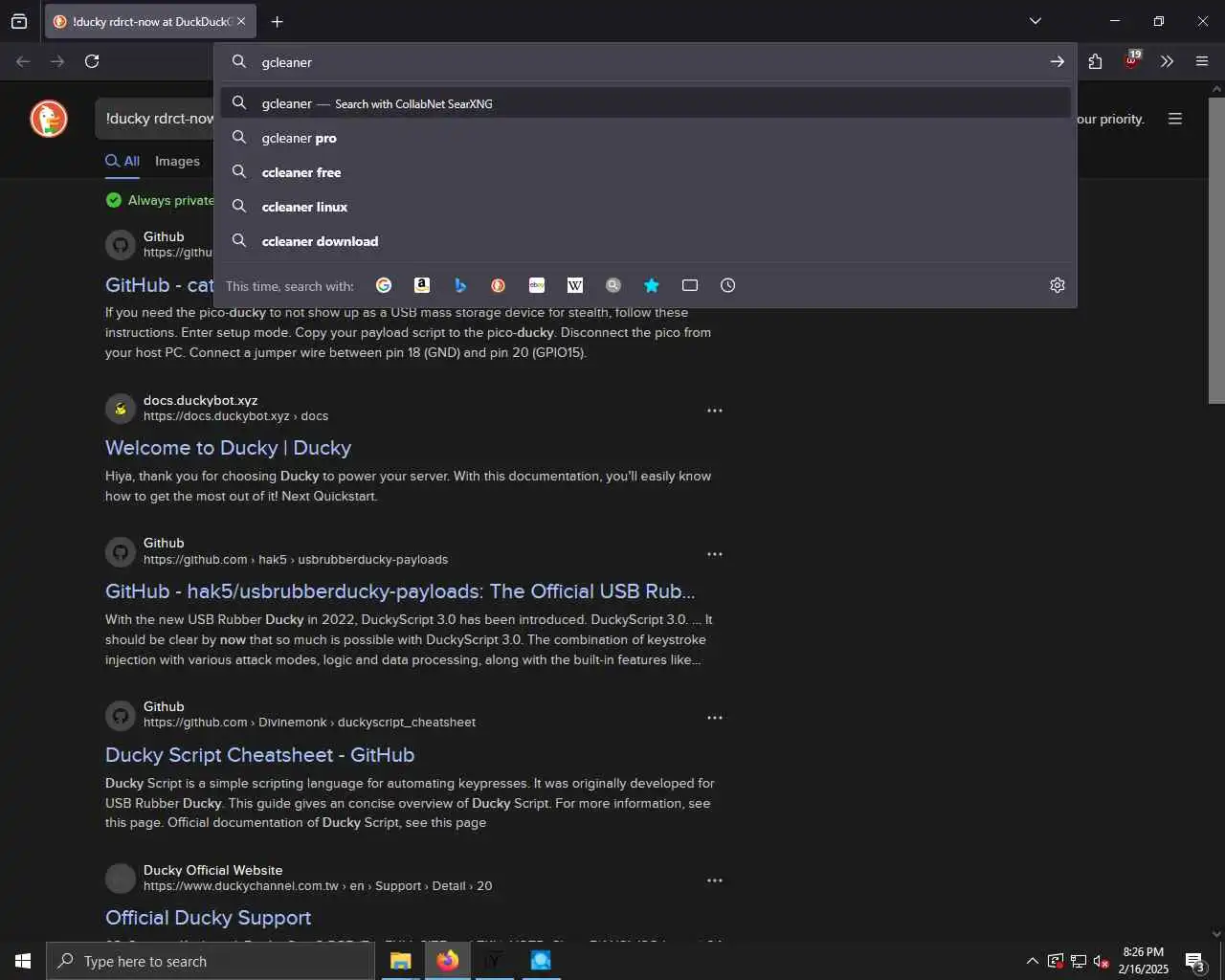List all tabs dropdown arrow
The image size is (1225, 980).
pos(1035,21)
